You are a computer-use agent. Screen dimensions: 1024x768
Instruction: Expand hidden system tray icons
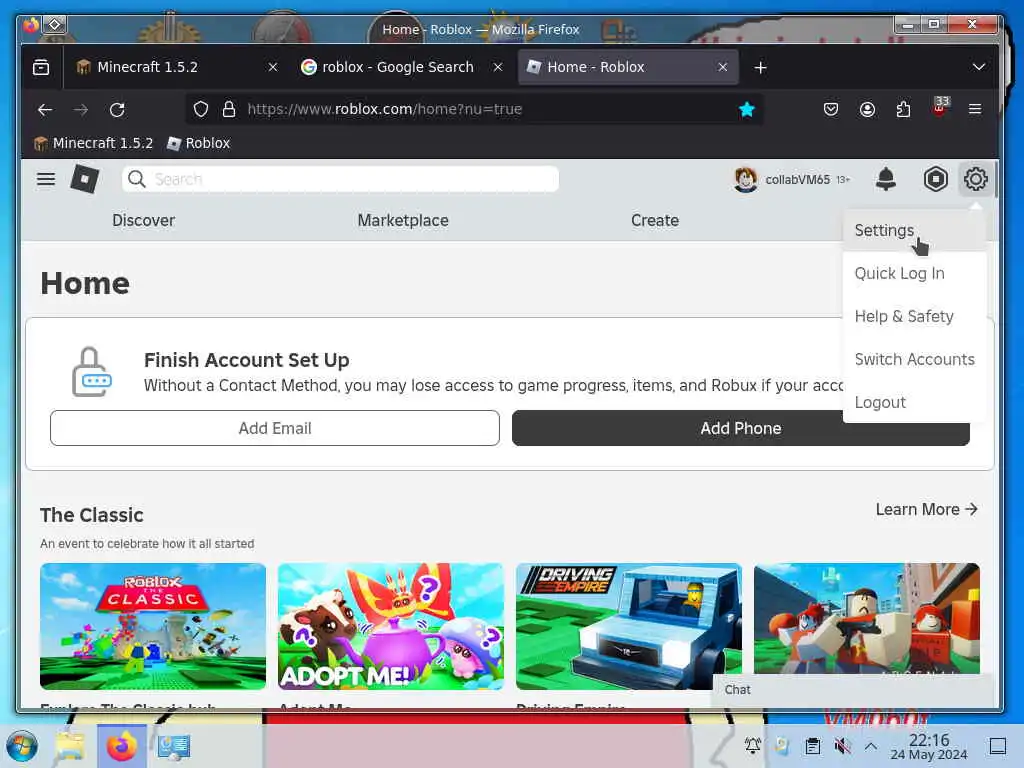(871, 745)
